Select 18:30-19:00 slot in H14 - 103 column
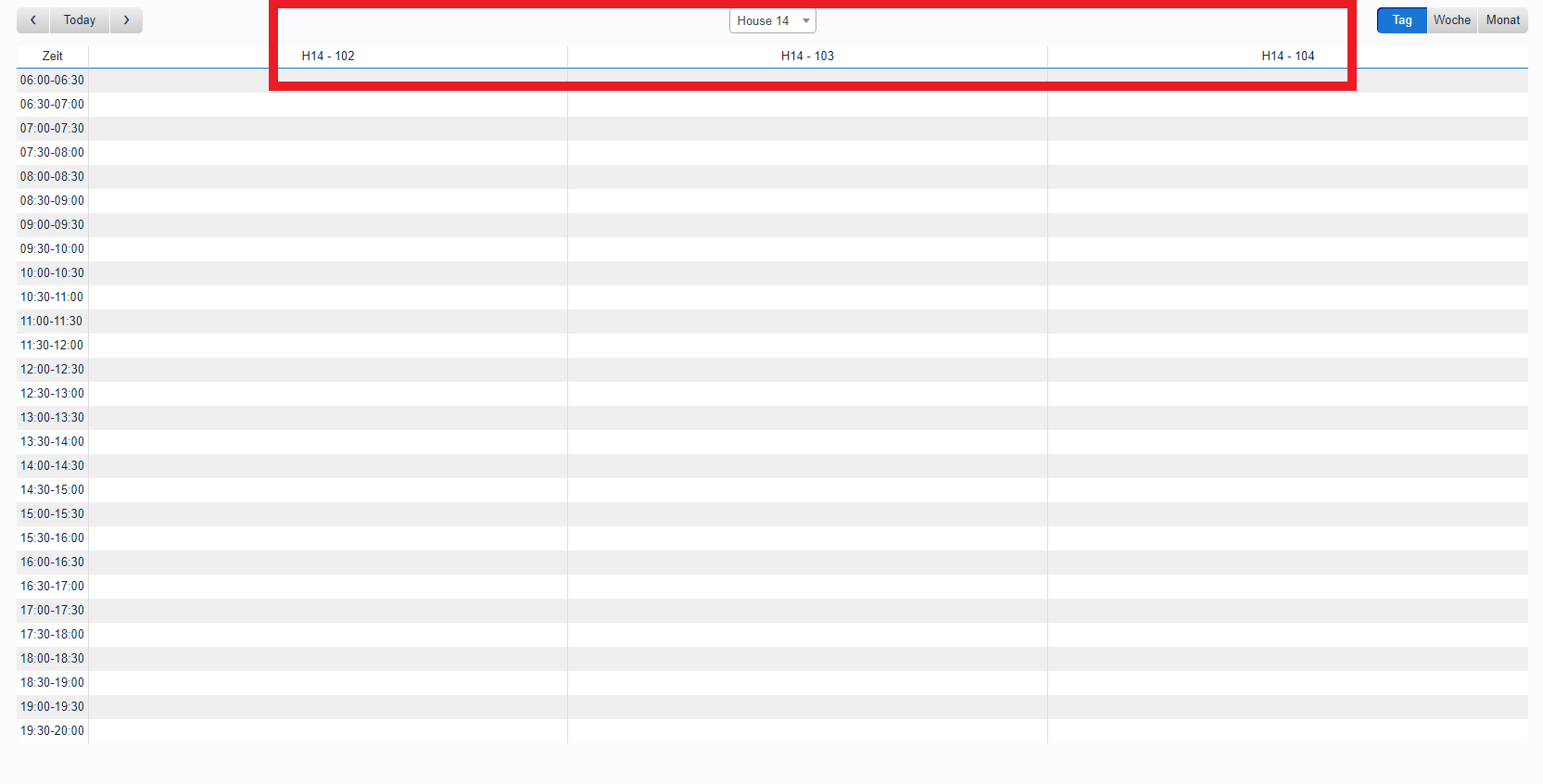1543x784 pixels. (807, 683)
